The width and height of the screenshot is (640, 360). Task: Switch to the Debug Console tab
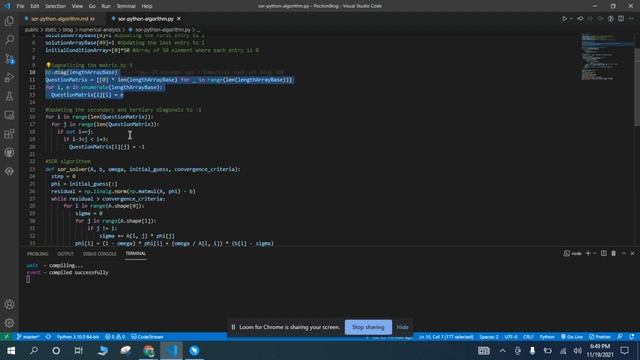pos(100,254)
